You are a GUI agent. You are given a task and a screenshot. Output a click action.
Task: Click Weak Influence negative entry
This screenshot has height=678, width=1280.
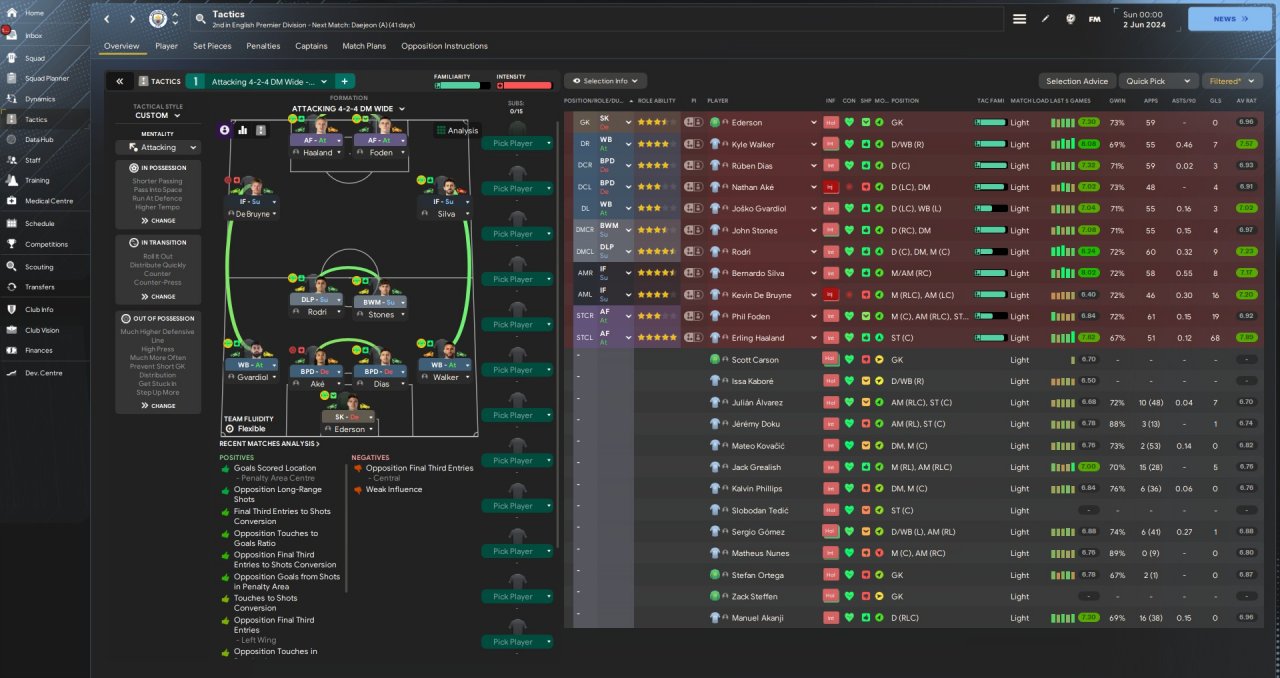pos(393,490)
